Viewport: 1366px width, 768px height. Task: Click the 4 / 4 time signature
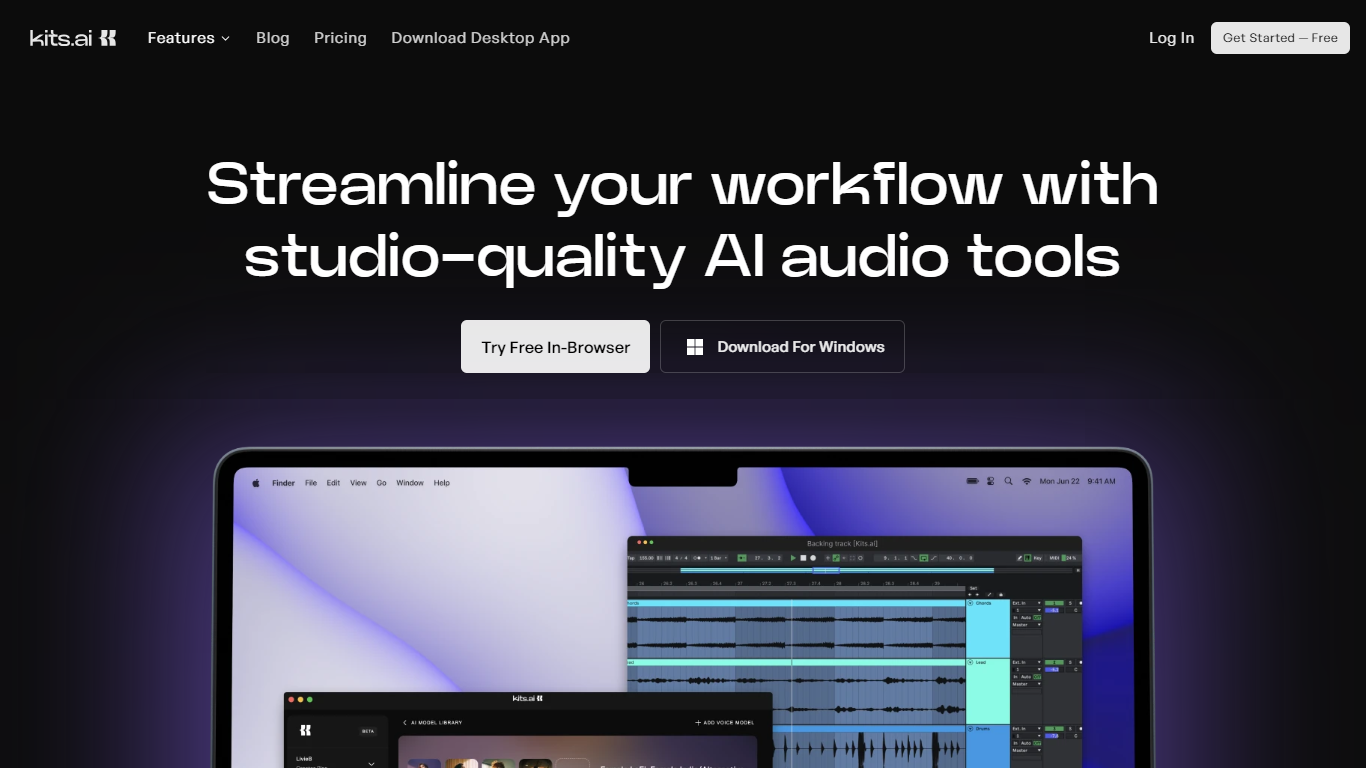[681, 558]
